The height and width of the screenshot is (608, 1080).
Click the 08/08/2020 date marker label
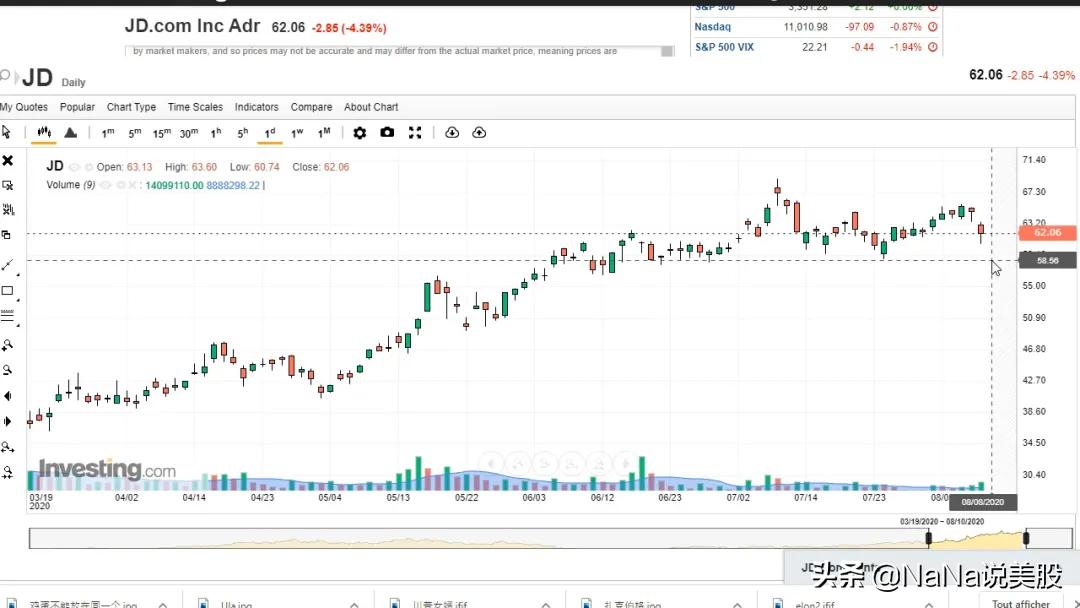click(982, 502)
